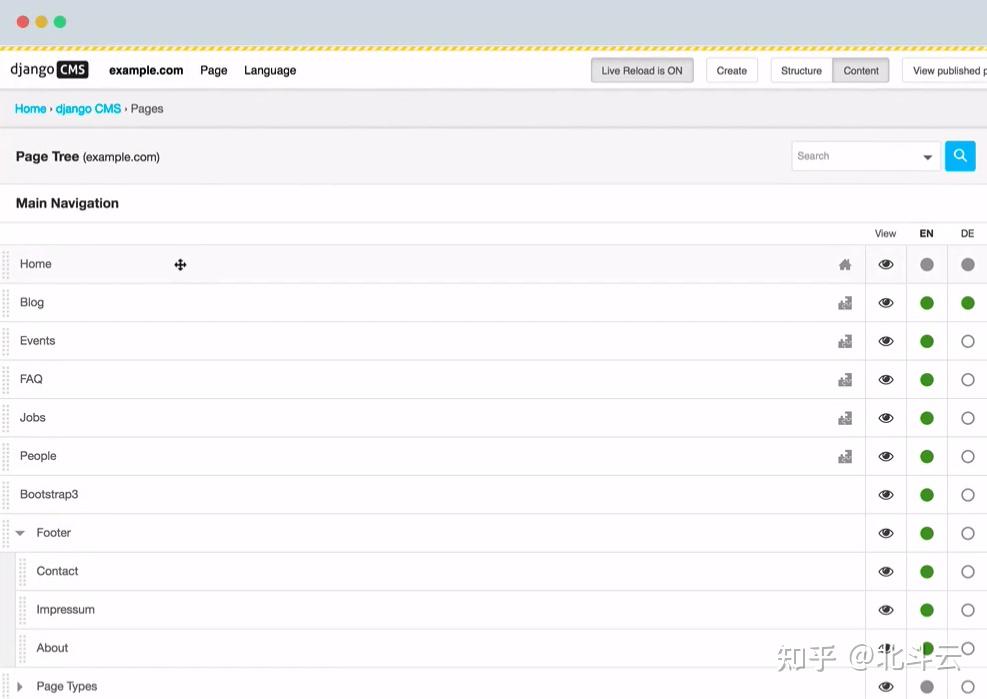This screenshot has width=987, height=699.
Task: Click the View published button
Action: 945,71
